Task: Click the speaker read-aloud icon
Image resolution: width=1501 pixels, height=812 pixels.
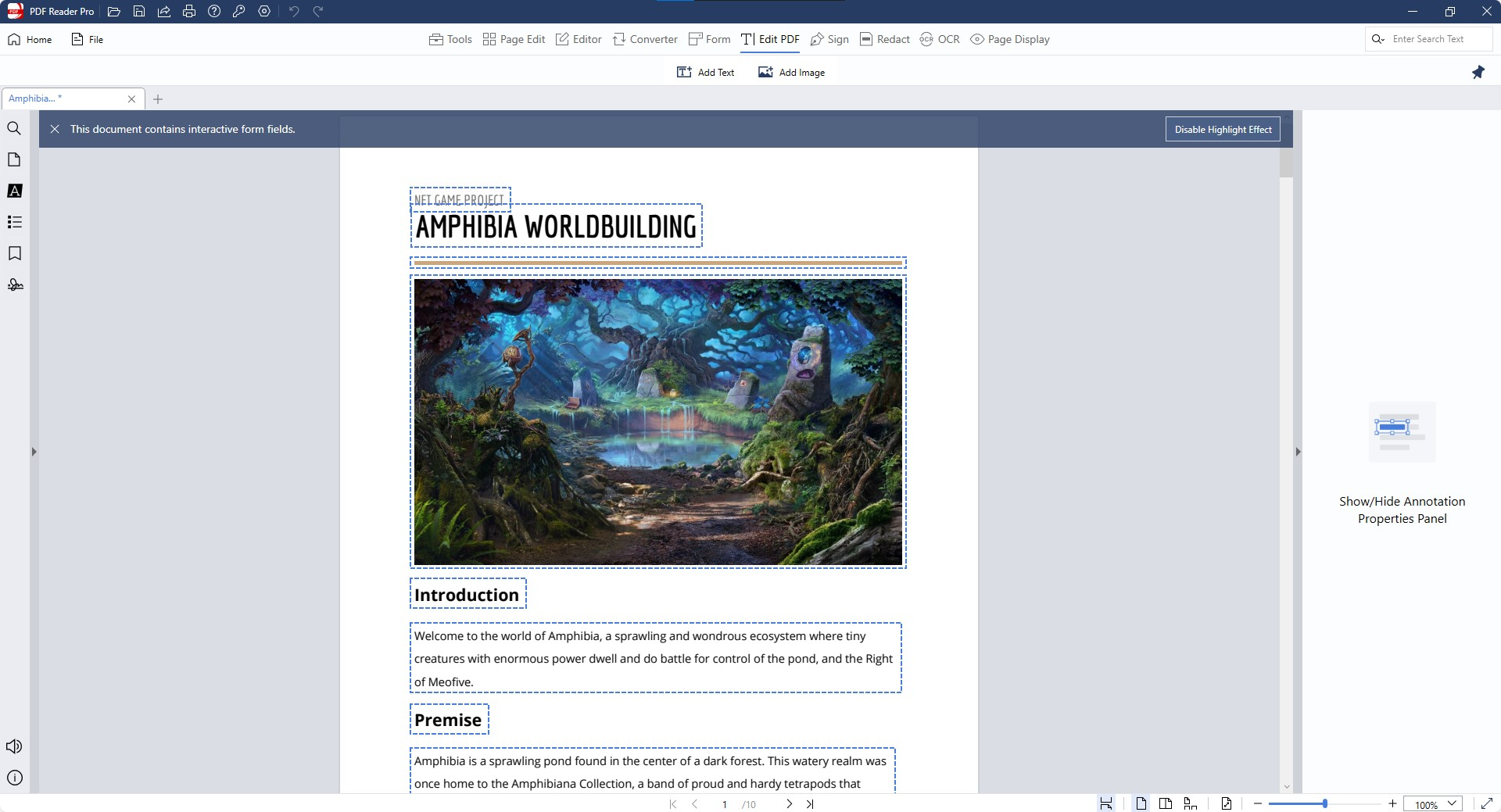Action: [14, 746]
